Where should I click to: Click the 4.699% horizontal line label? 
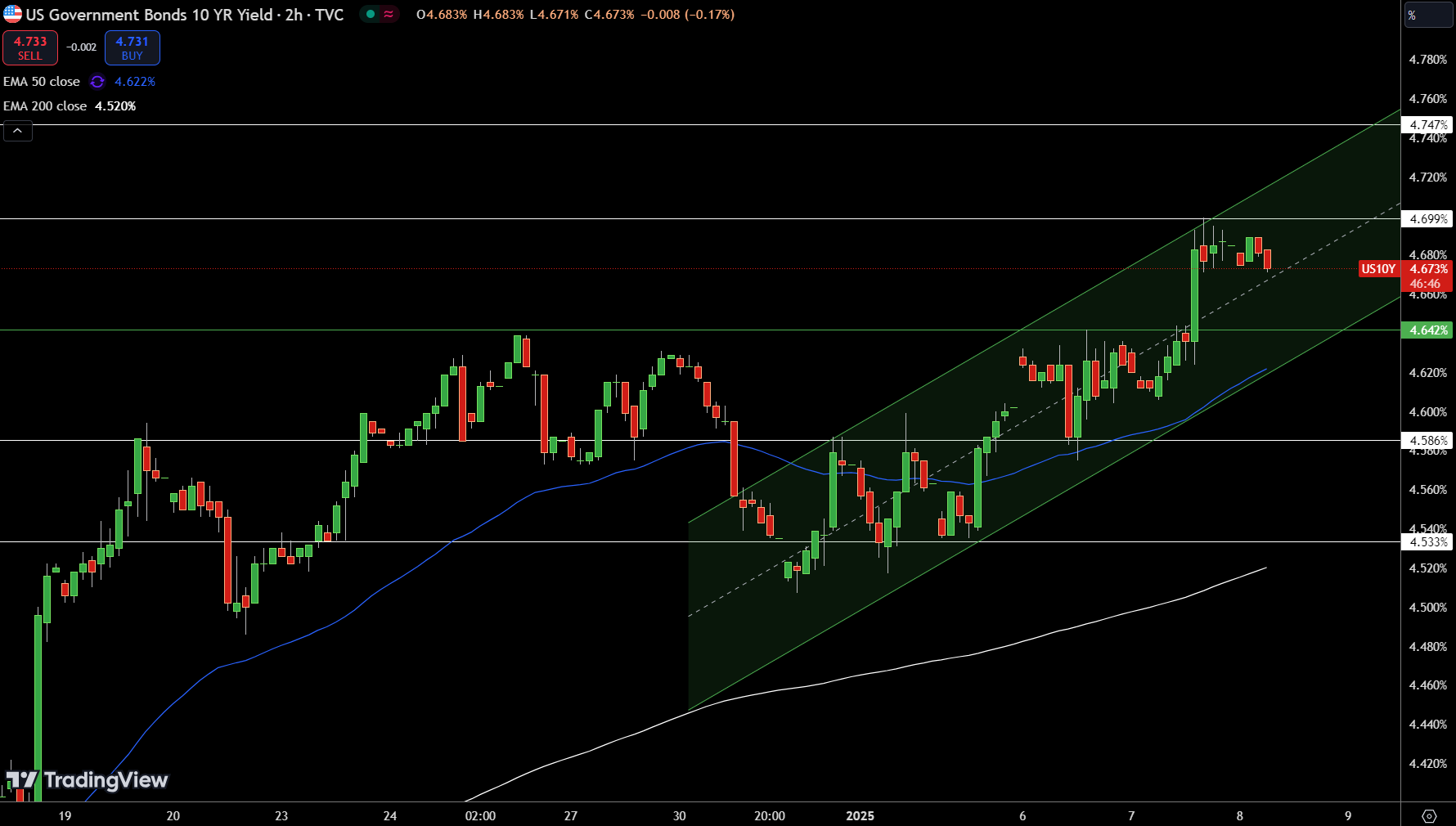[x=1427, y=219]
